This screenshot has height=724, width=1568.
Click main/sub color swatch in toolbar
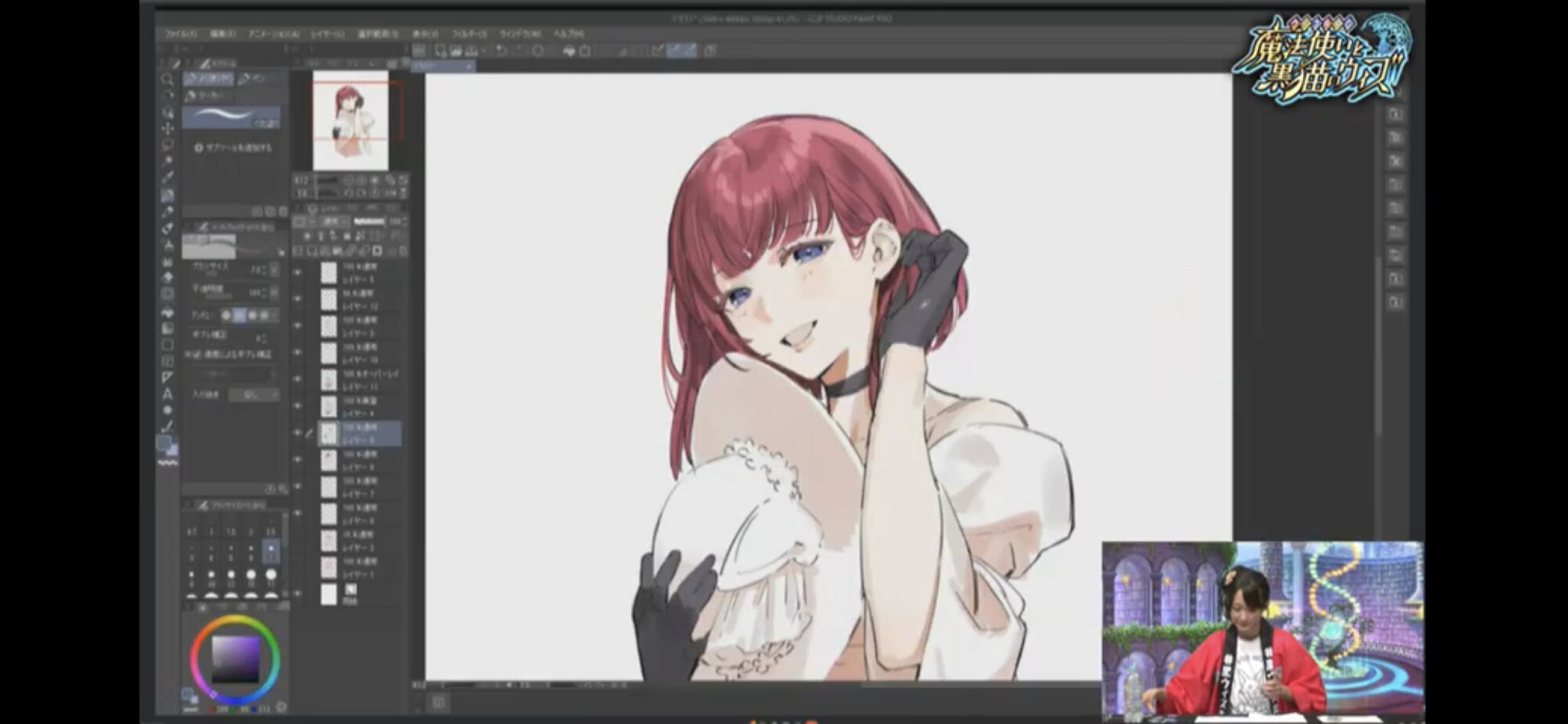[x=167, y=445]
